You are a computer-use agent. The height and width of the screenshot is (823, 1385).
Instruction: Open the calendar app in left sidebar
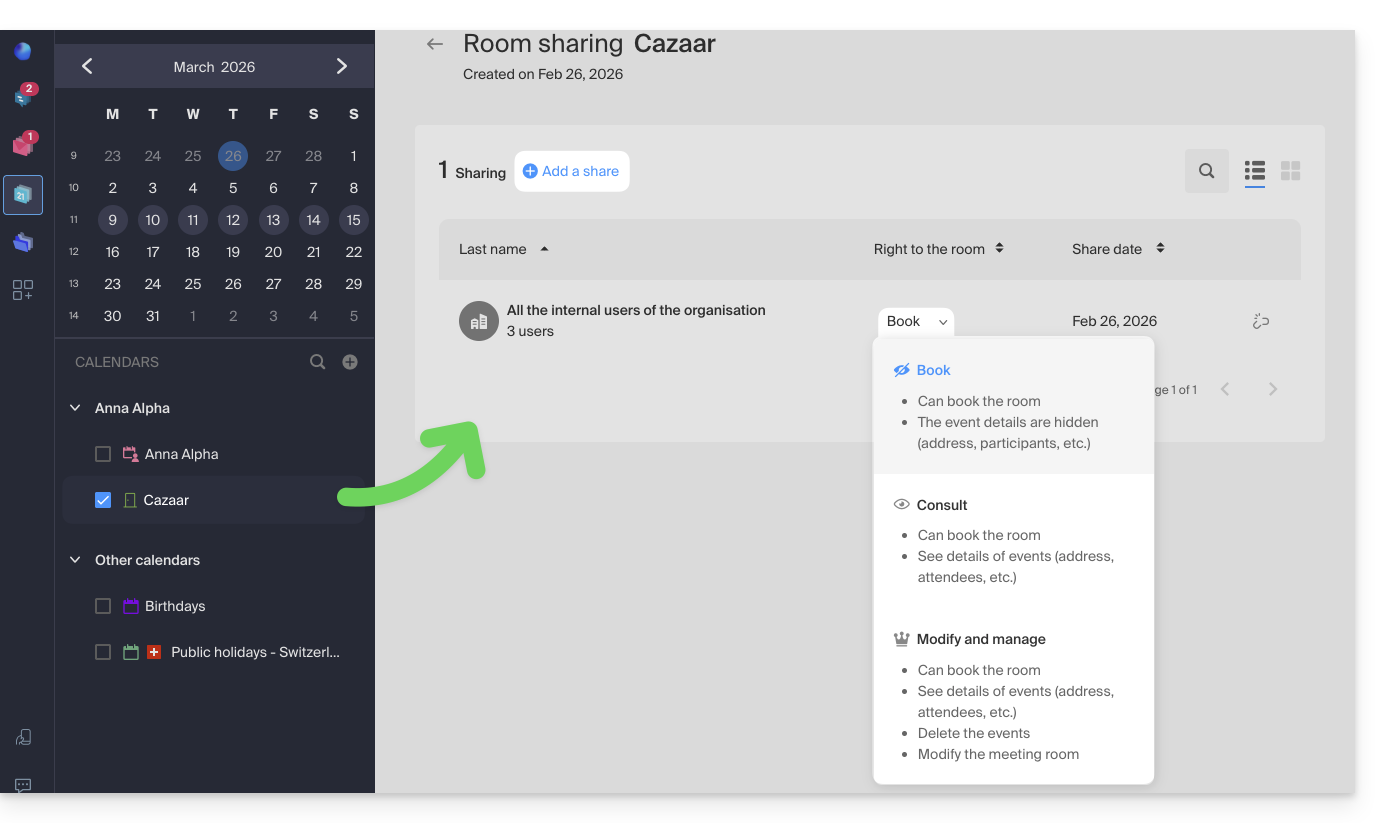point(23,195)
